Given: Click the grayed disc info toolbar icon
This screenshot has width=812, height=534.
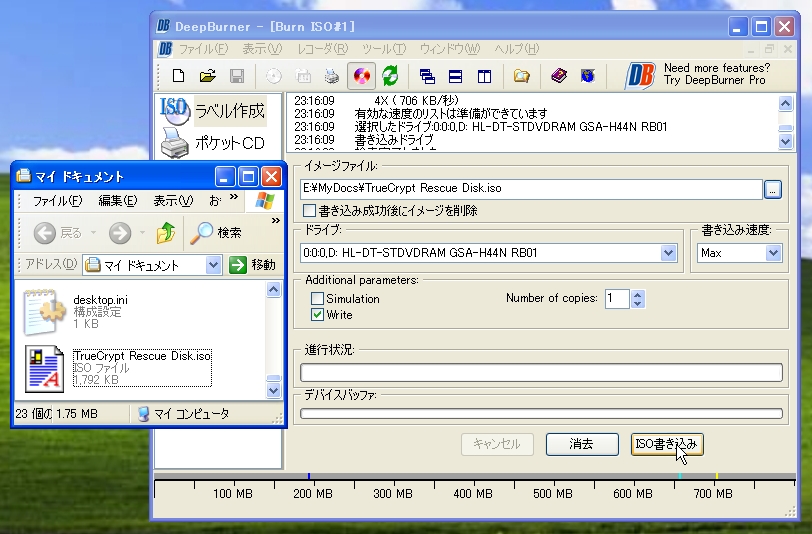Looking at the screenshot, I should 273,77.
